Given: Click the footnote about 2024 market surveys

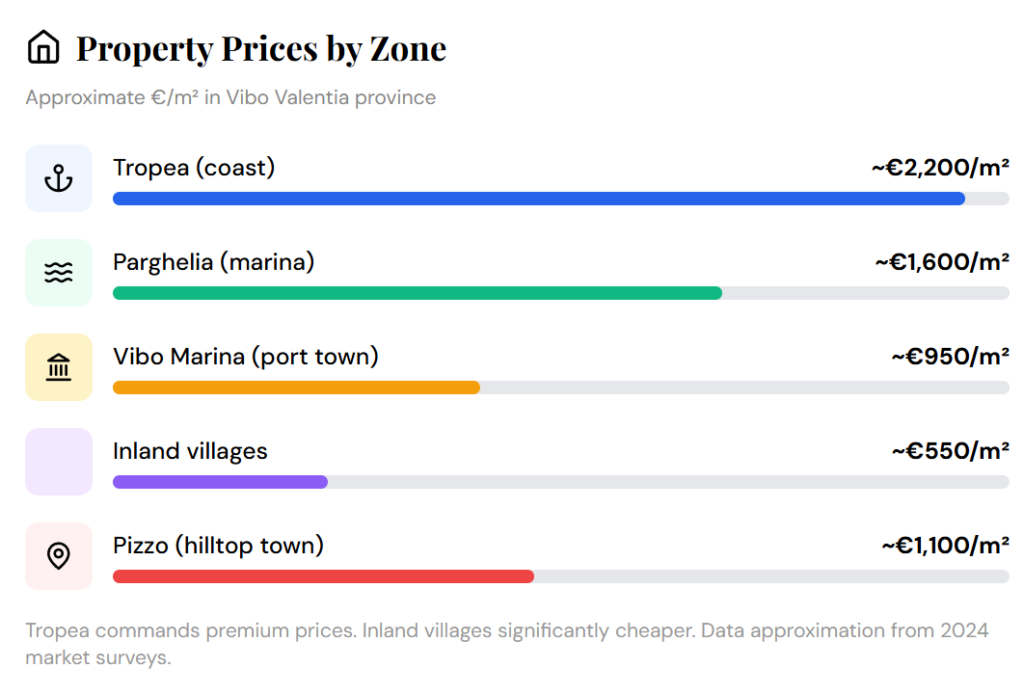Looking at the screenshot, I should pos(506,643).
